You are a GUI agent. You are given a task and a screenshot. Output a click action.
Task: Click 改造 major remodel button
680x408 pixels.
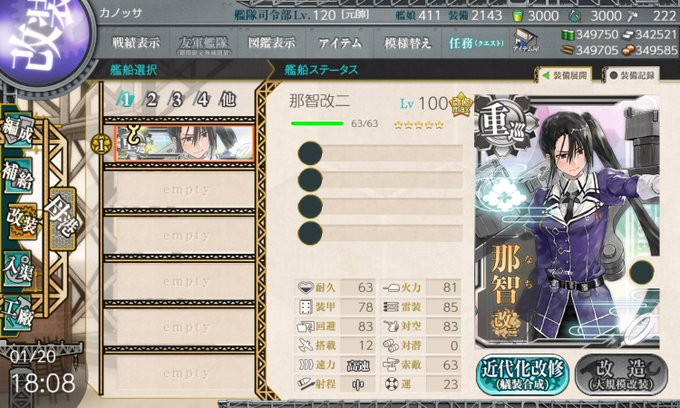pos(621,375)
